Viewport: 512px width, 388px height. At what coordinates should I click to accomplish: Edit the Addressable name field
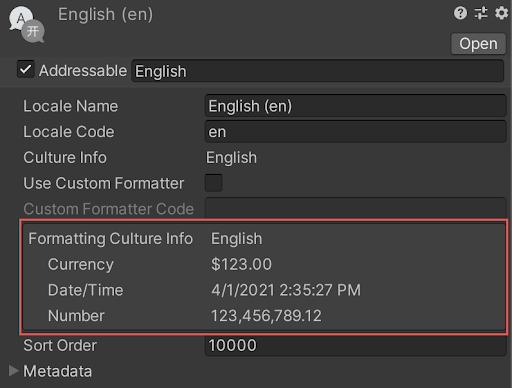(x=318, y=71)
